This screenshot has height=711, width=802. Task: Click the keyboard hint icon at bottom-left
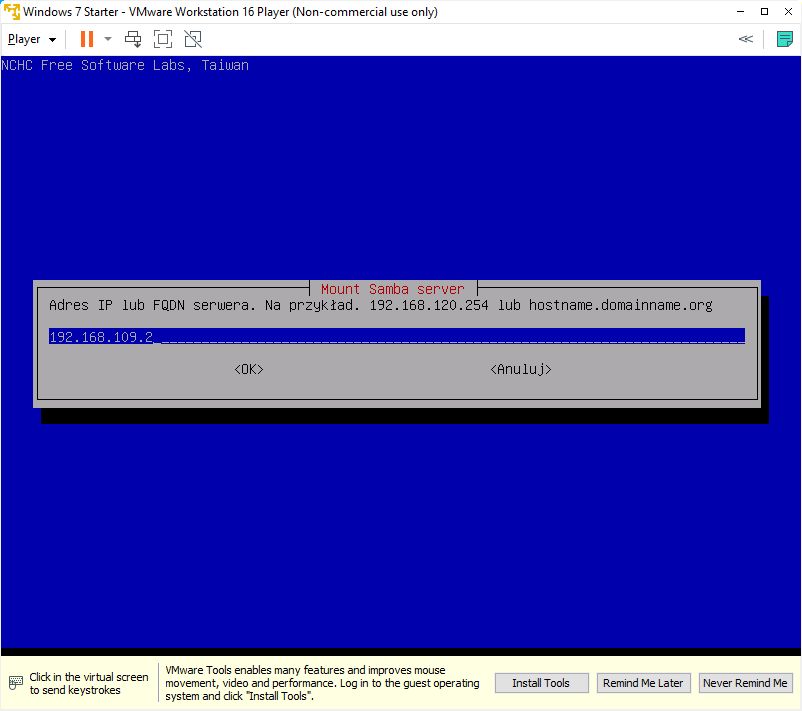point(15,683)
